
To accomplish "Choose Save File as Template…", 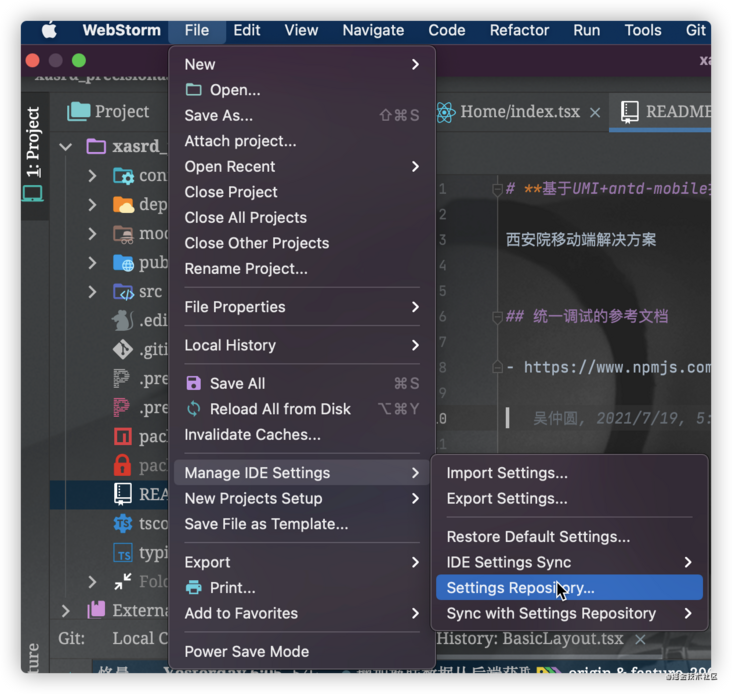I will 302,524.
